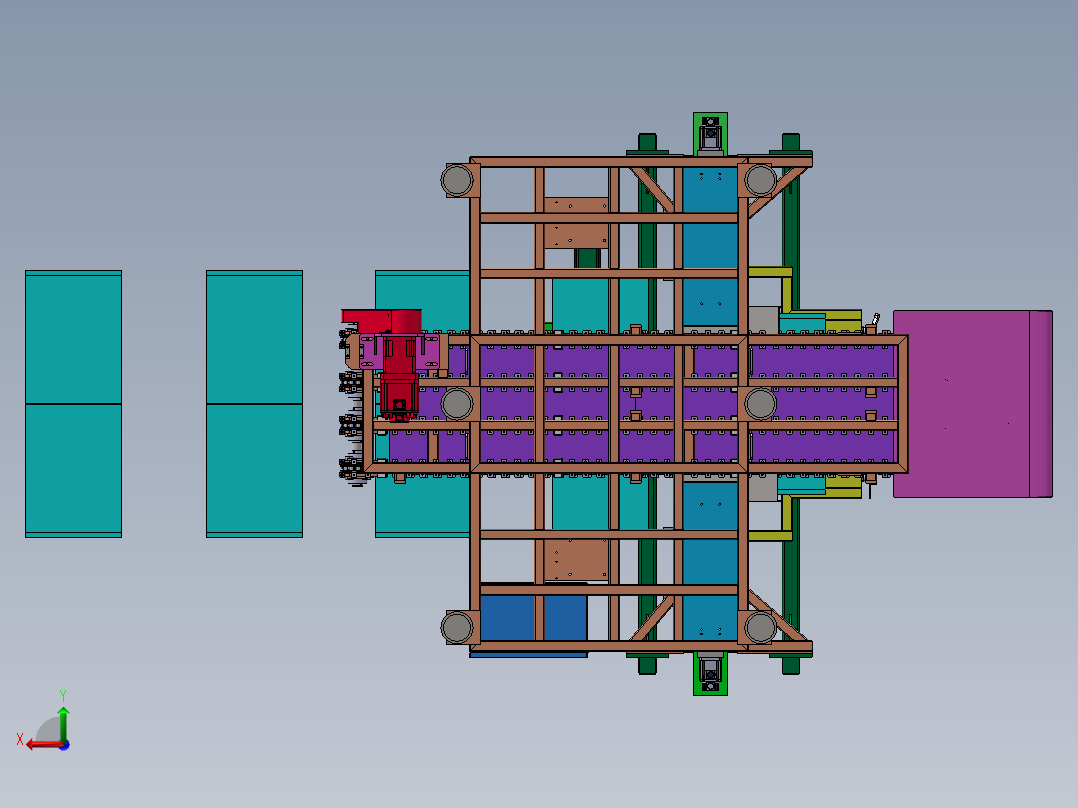Select the green motor bracket at the top of the frame
This screenshot has height=808, width=1078.
click(x=710, y=134)
